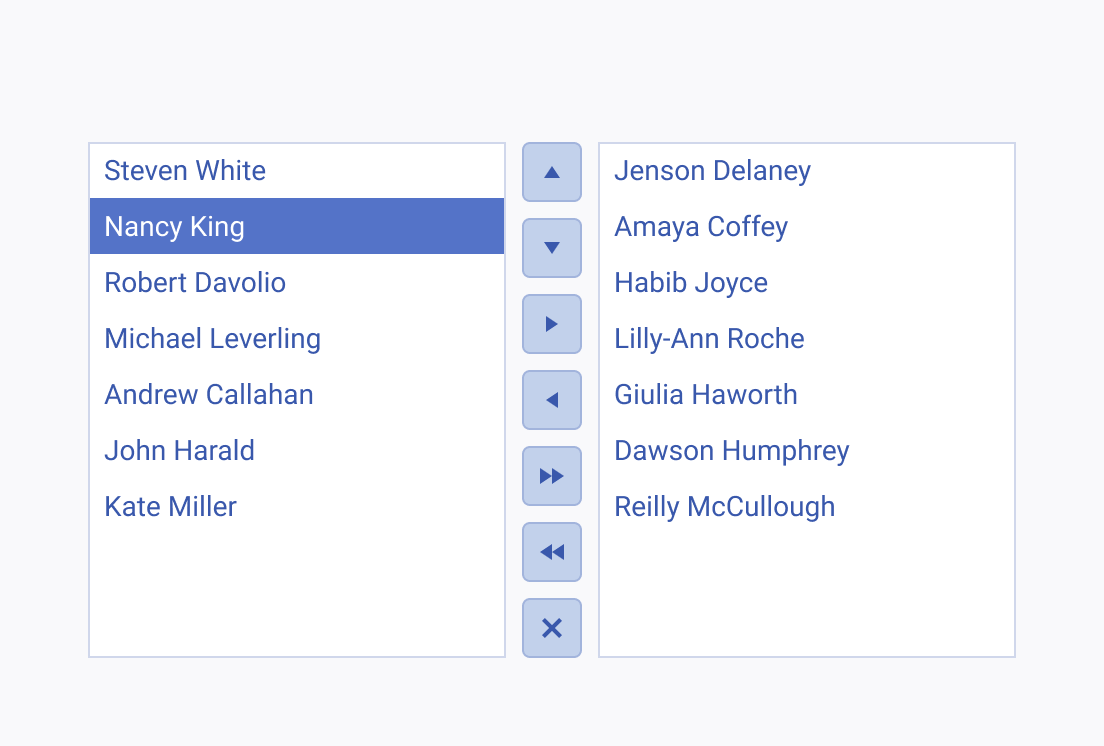The height and width of the screenshot is (746, 1104).
Task: Select Steven White in left list
Action: [297, 171]
